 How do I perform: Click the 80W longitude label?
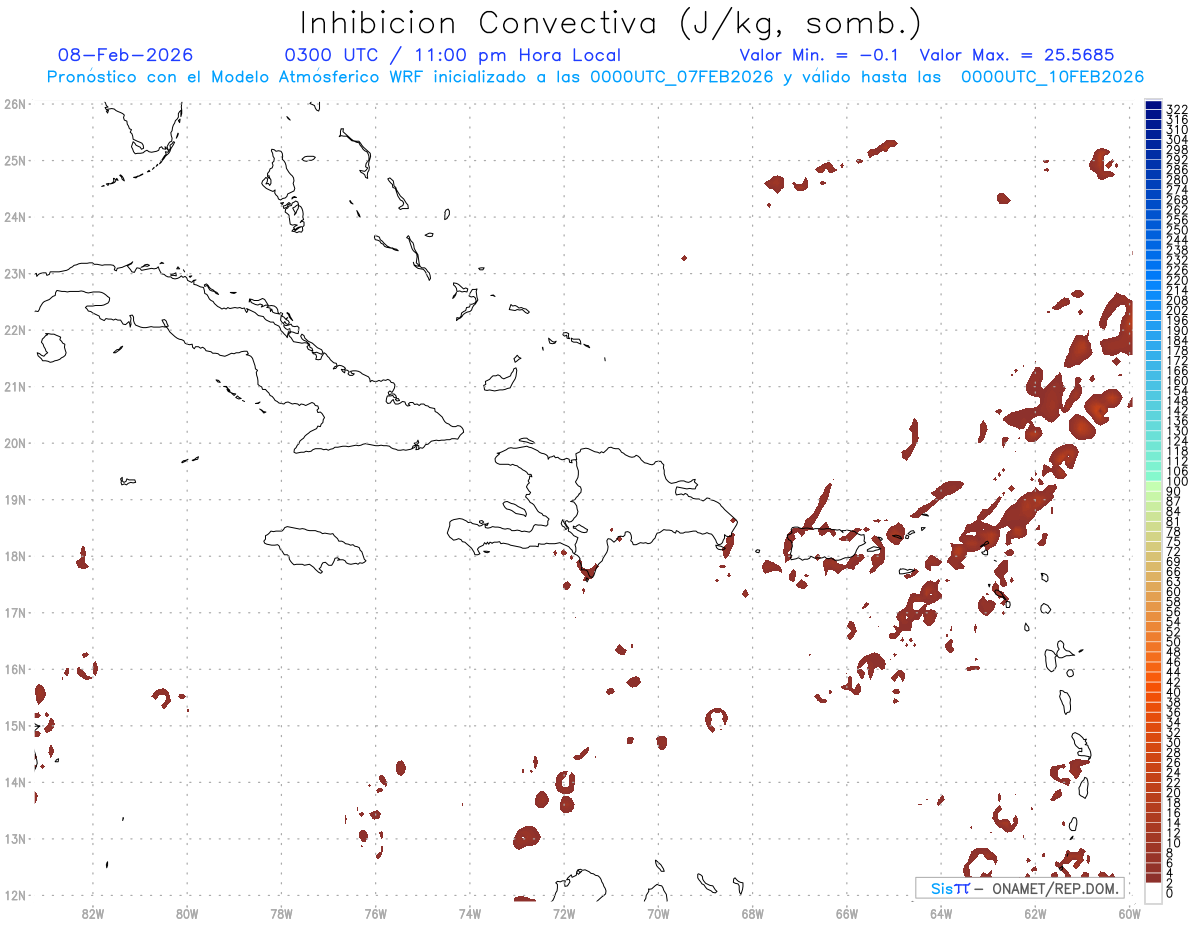coord(187,912)
